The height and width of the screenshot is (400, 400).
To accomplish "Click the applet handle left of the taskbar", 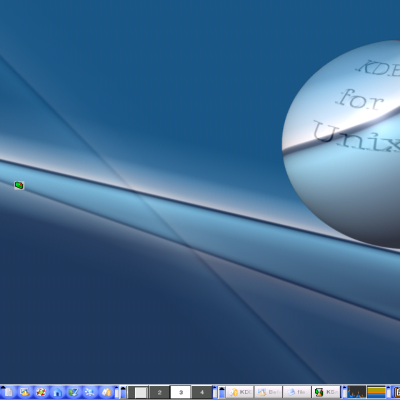I will click(x=215, y=392).
